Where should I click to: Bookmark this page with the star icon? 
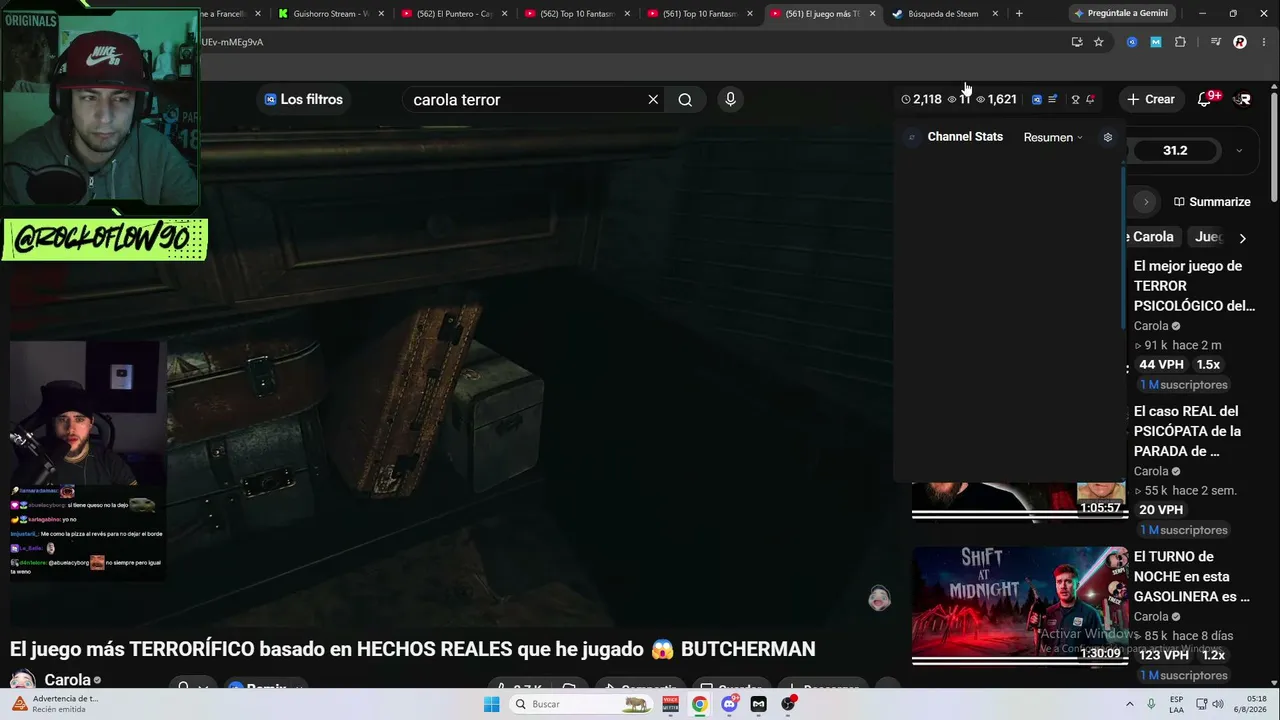click(x=1099, y=42)
